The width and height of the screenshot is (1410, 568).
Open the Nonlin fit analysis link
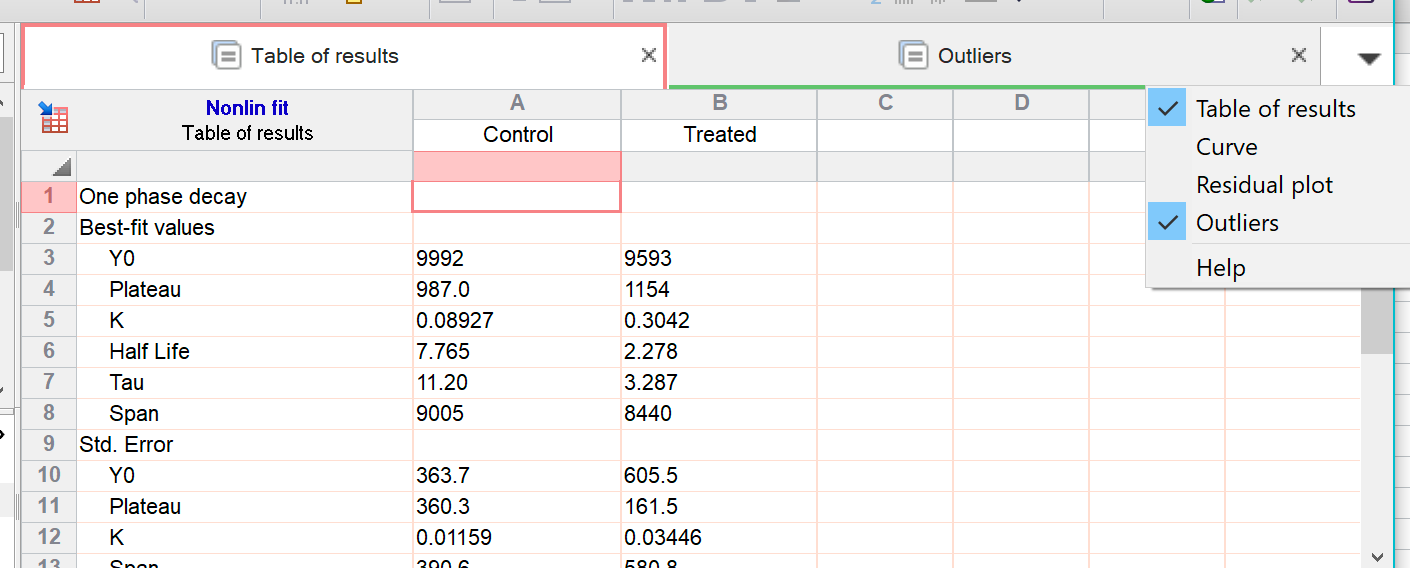247,108
